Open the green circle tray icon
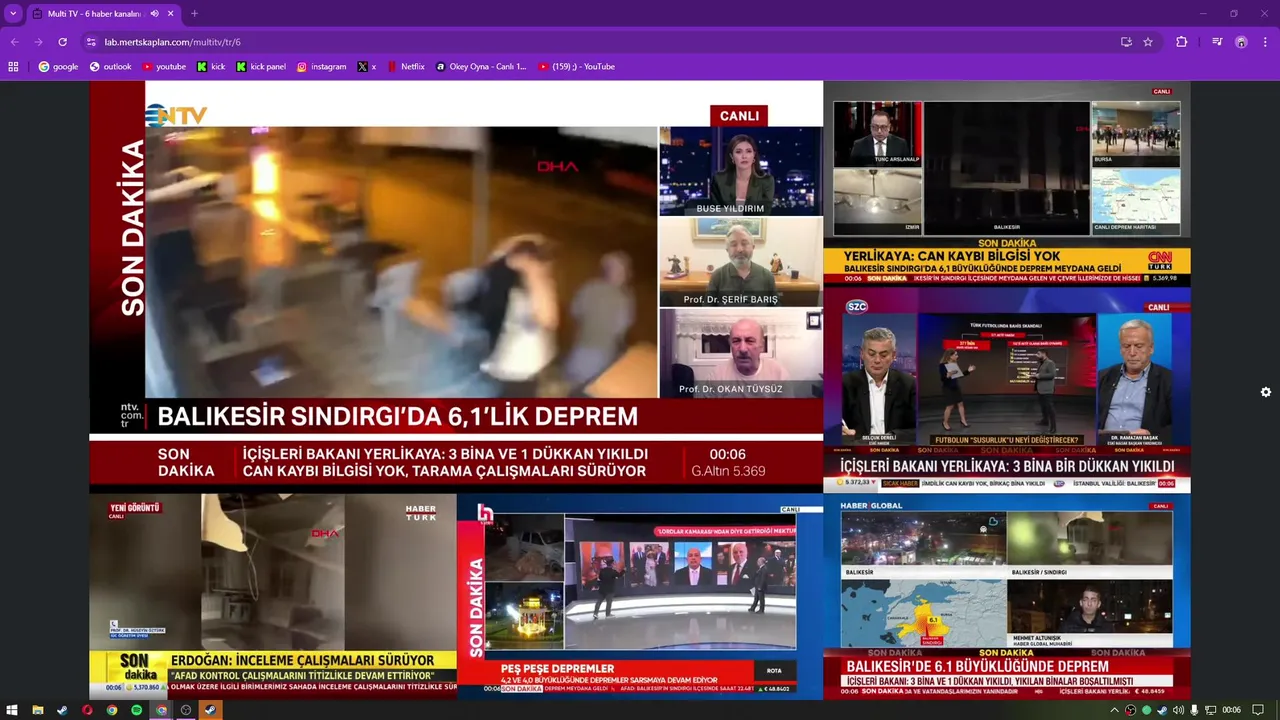Image resolution: width=1280 pixels, height=720 pixels. tap(1146, 710)
